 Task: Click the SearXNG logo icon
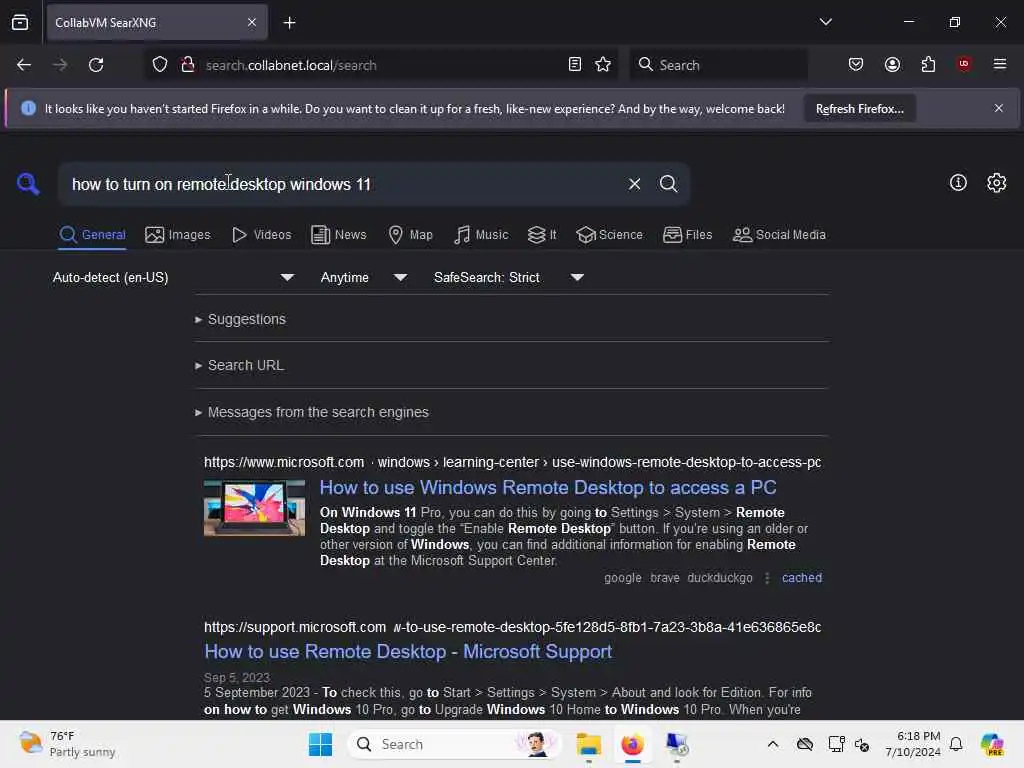tap(28, 184)
